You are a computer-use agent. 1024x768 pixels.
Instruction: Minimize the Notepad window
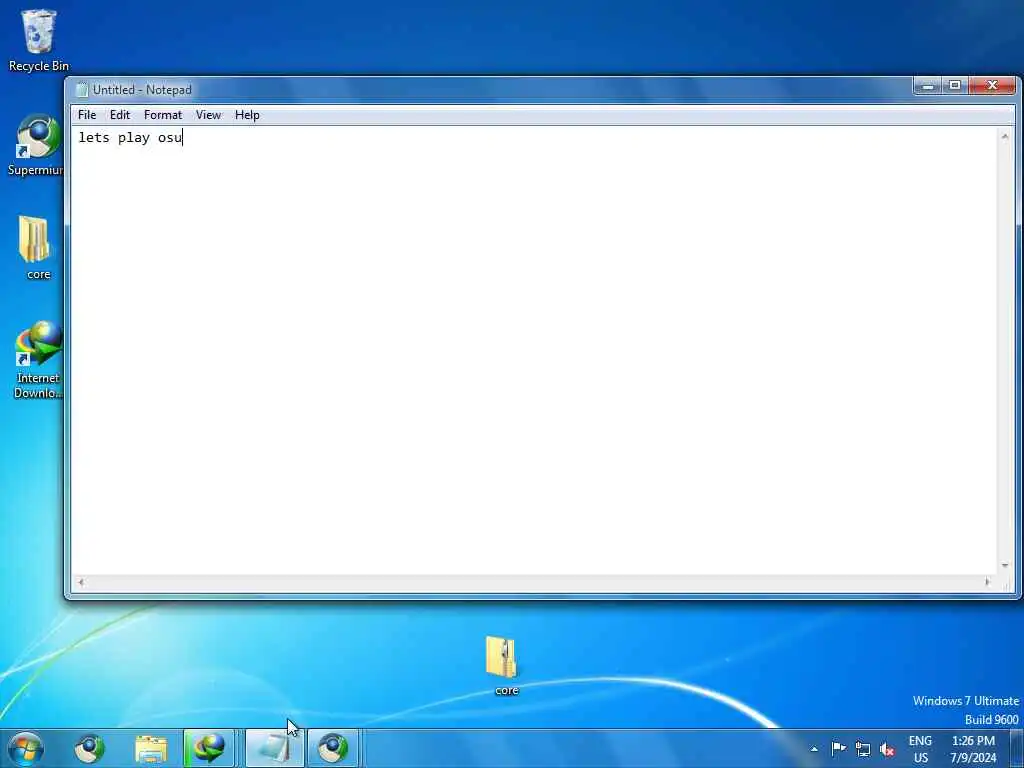(x=927, y=86)
